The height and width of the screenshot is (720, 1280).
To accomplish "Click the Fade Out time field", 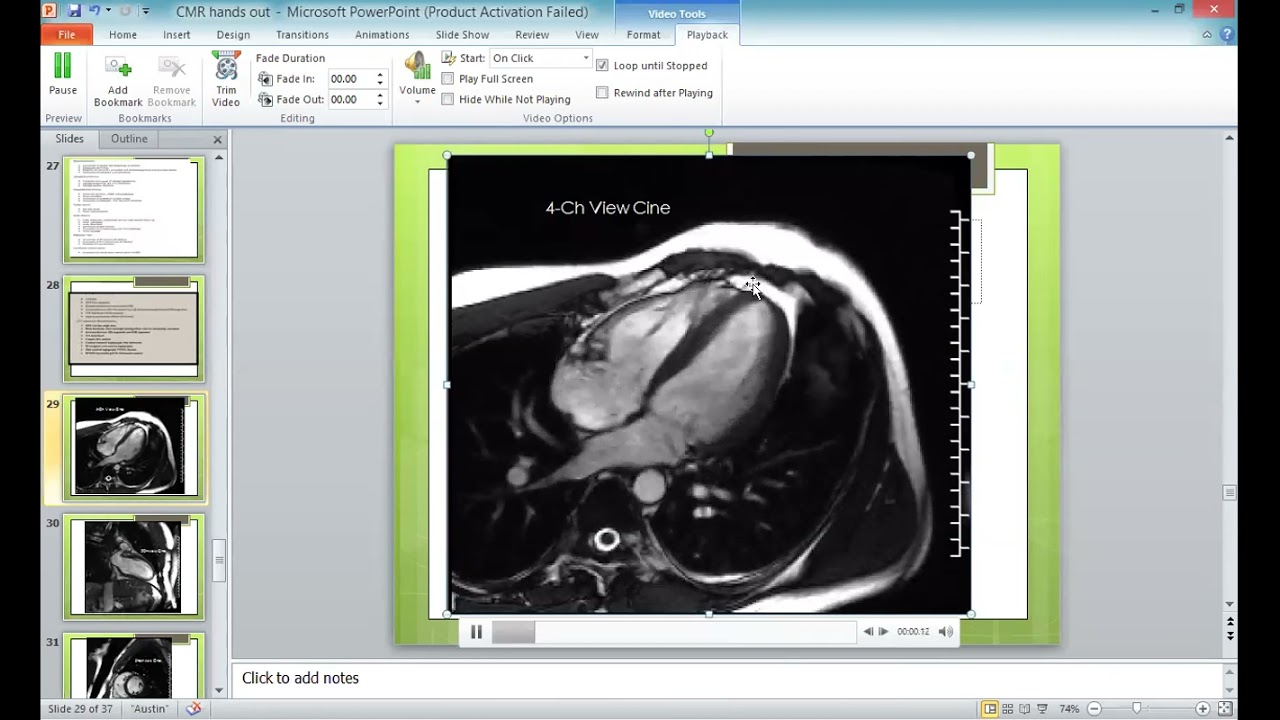I will [x=351, y=100].
